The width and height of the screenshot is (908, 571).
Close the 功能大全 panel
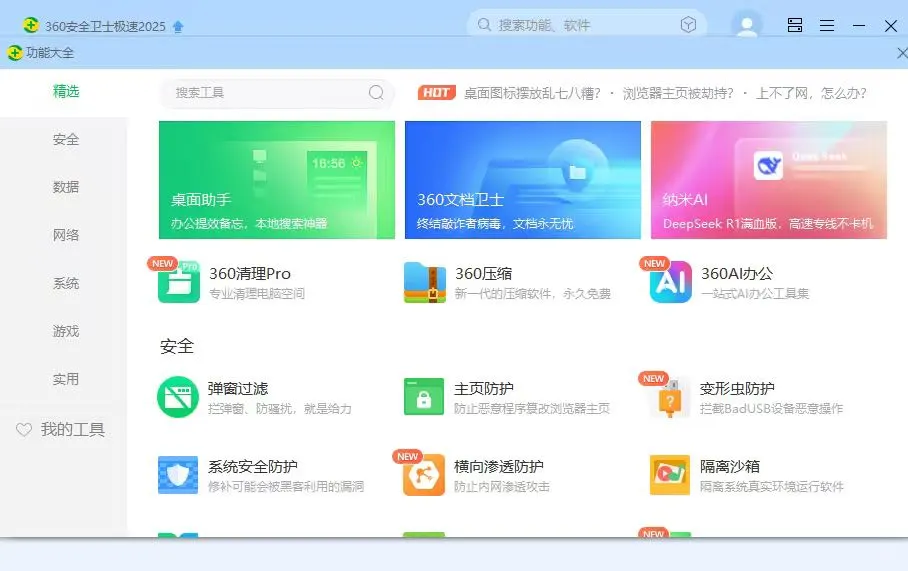[902, 53]
